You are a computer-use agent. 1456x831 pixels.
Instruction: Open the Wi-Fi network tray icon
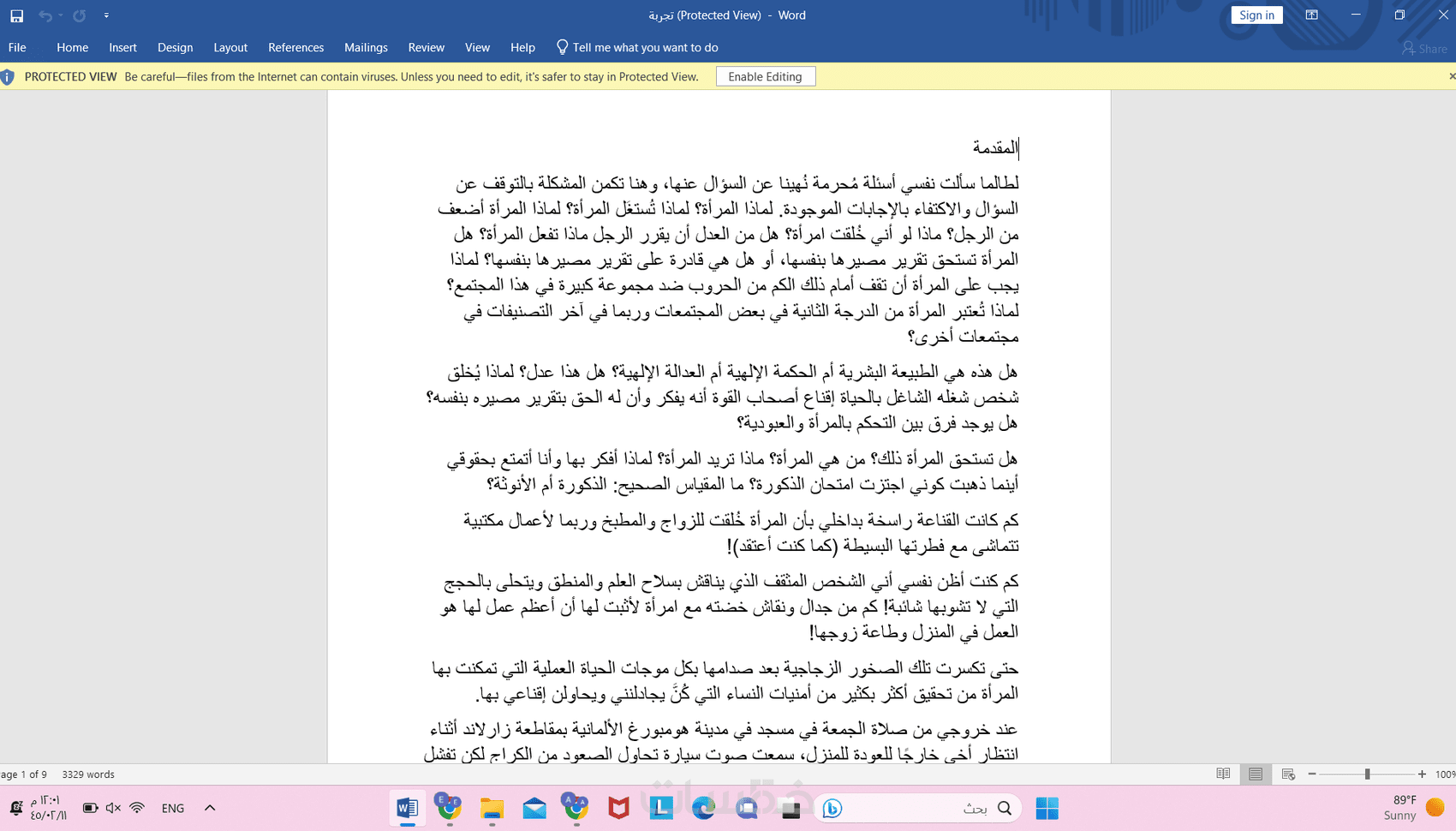[x=137, y=808]
